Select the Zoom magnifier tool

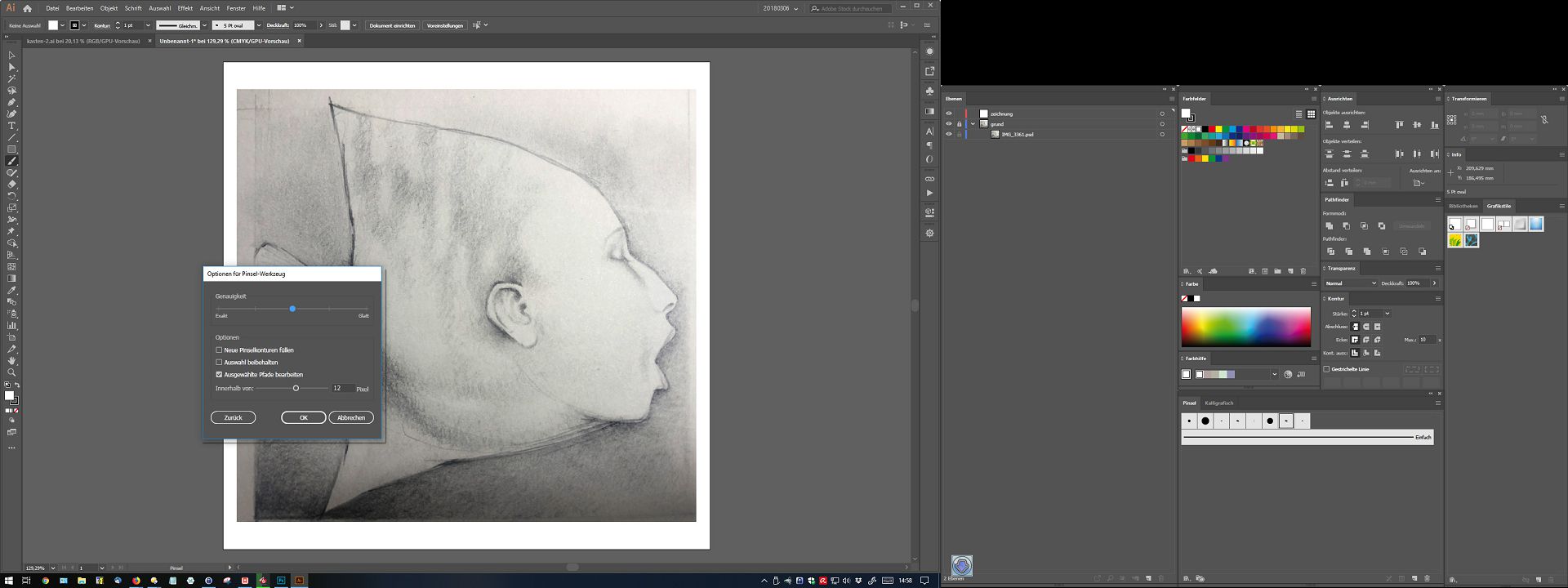(11, 372)
